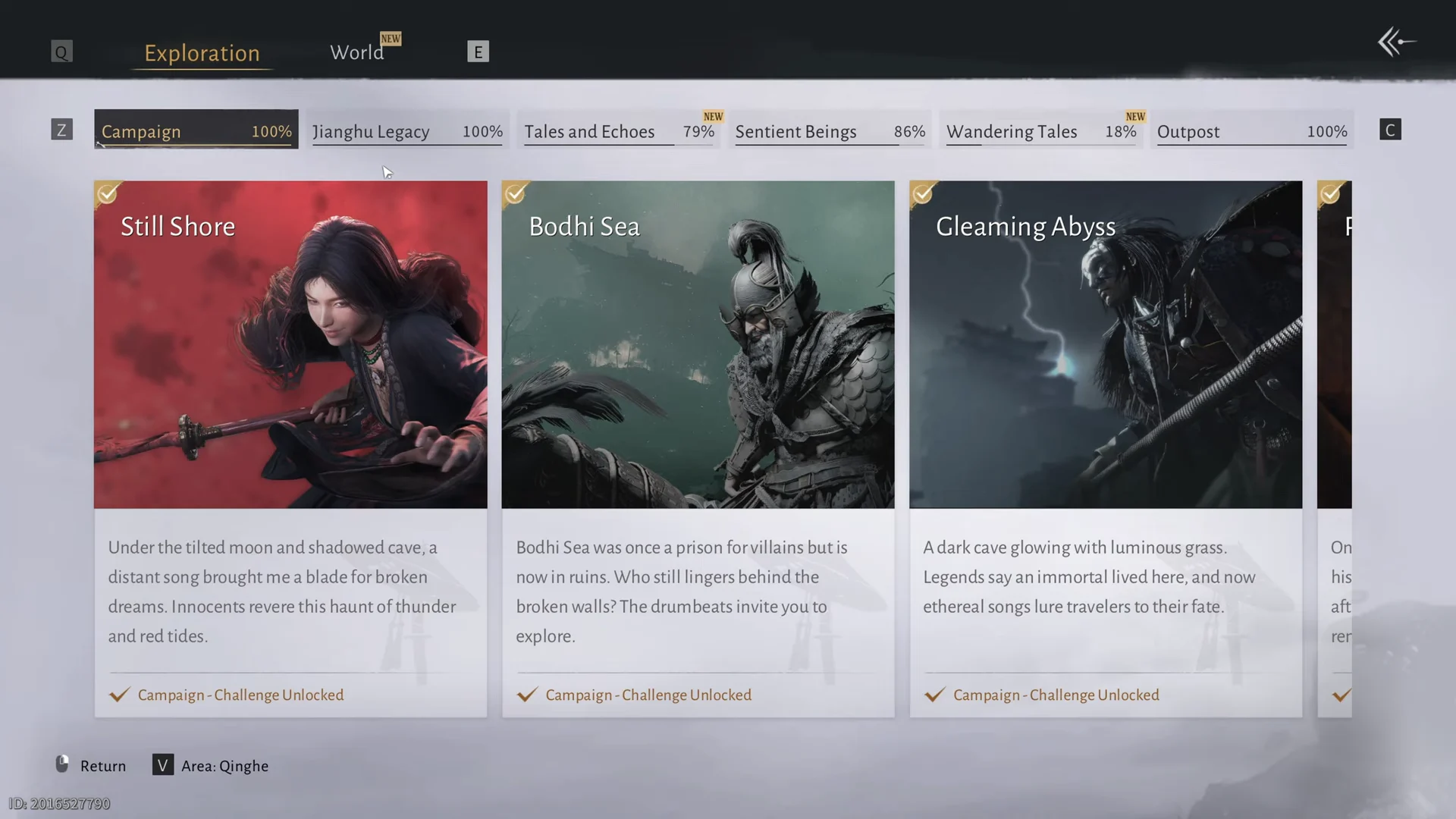Open the Wandering Tales category
The image size is (1456, 819).
1041,130
